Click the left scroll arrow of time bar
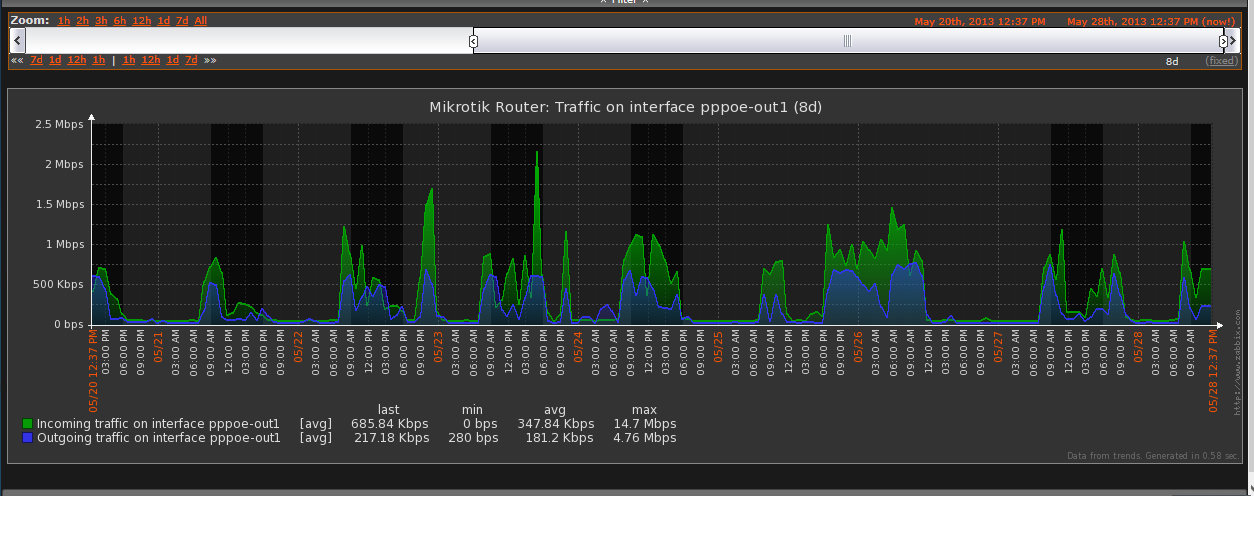This screenshot has height=544, width=1254. (17, 40)
